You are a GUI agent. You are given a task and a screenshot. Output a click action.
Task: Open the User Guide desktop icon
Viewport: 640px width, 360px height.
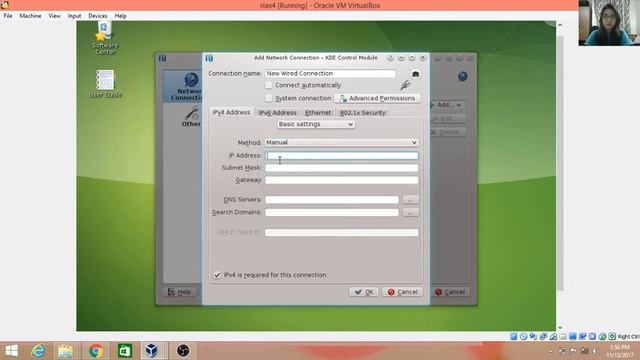tap(105, 84)
